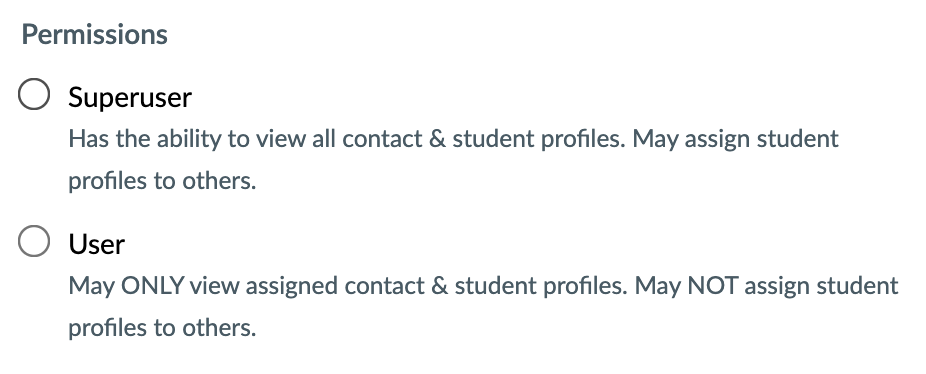Click 'May NOT assign student' in User description
The width and height of the screenshot is (926, 374).
point(767,287)
